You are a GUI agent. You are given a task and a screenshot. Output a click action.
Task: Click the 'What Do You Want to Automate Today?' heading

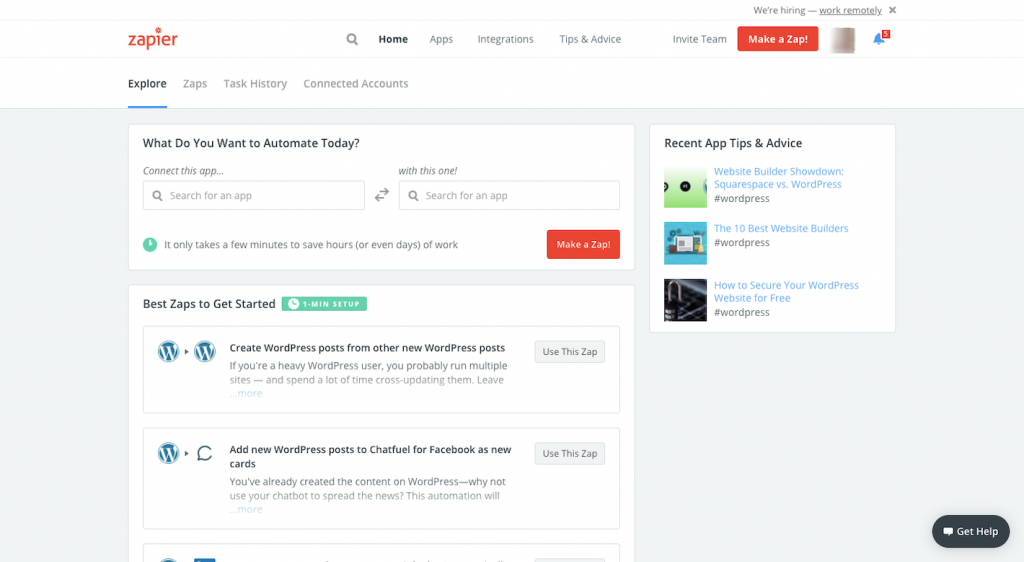pos(251,143)
